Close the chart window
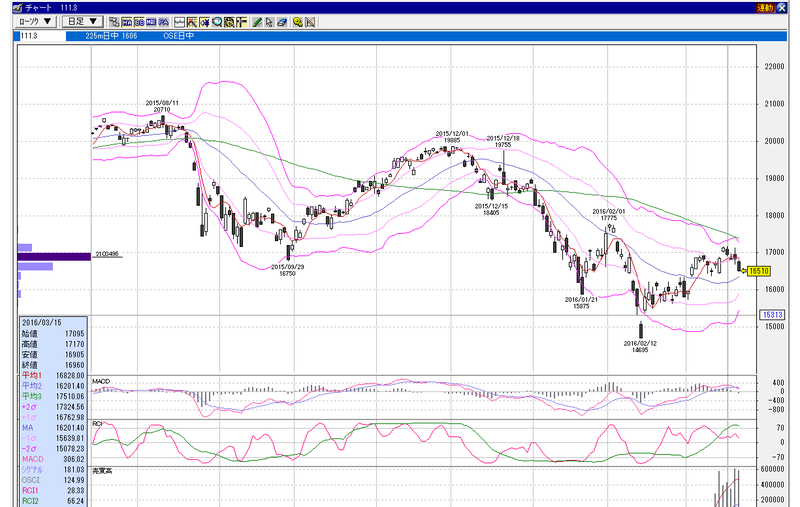Screen dimensions: 800x507 point(782,8)
